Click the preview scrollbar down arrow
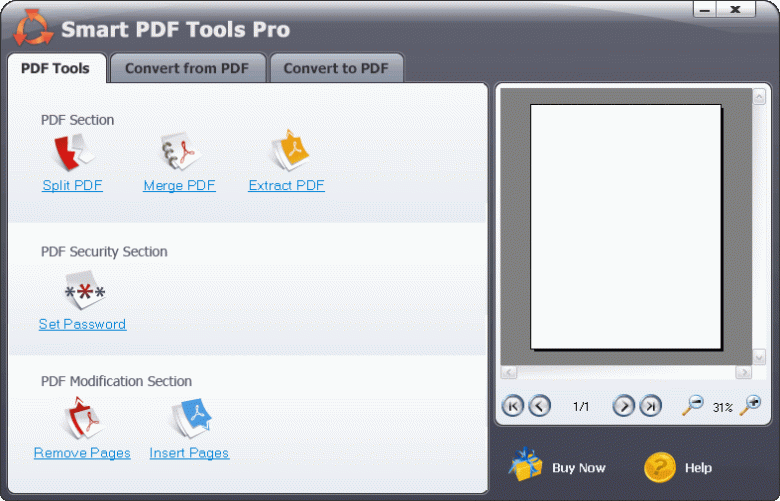Screen dimensions: 780x501 click(x=759, y=357)
